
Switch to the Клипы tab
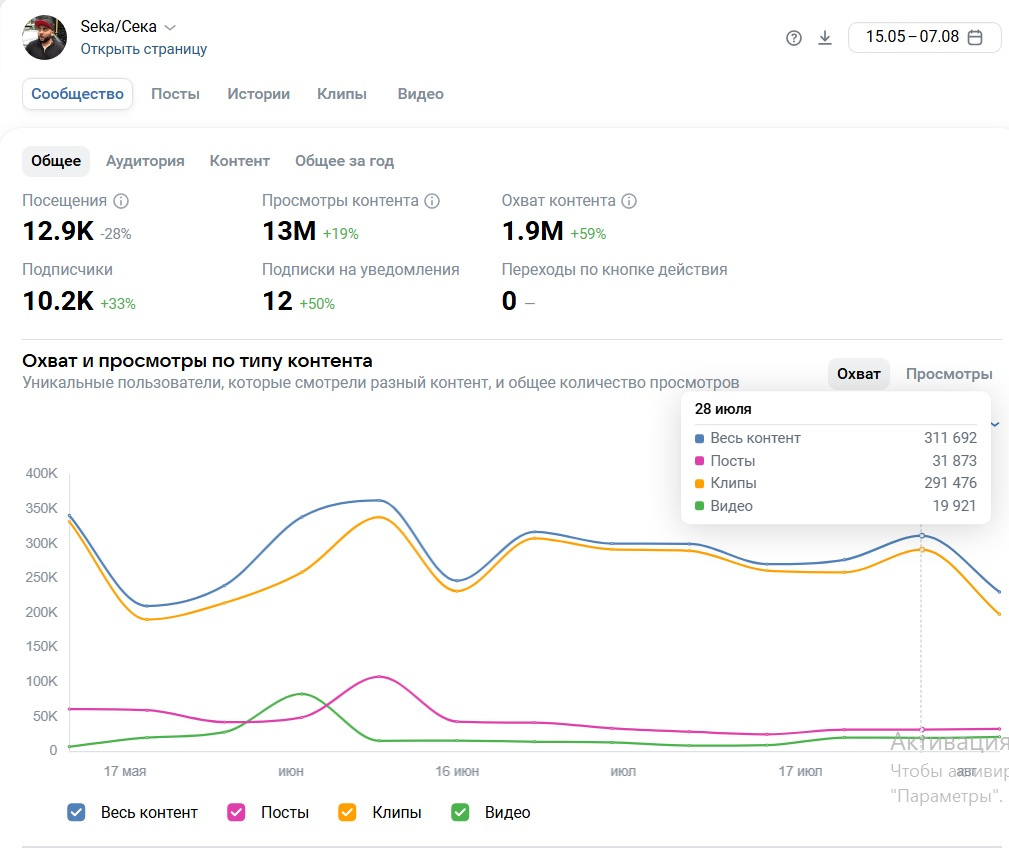342,94
